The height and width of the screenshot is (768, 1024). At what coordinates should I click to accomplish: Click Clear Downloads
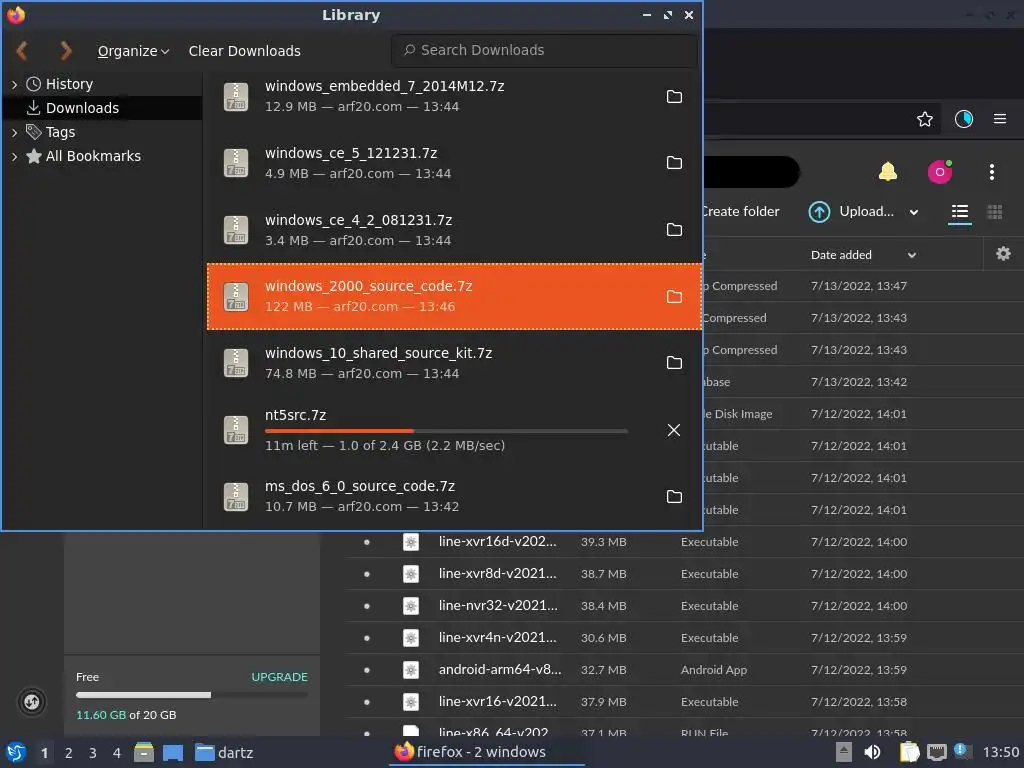pyautogui.click(x=244, y=51)
